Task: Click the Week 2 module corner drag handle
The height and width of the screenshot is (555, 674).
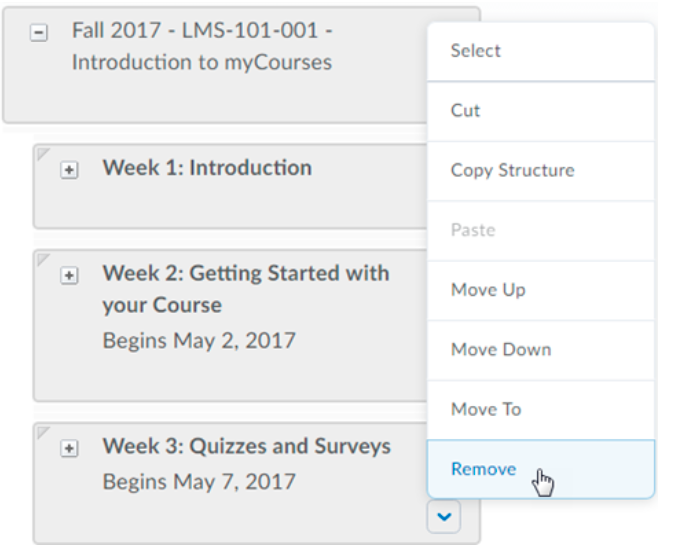Action: click(42, 258)
